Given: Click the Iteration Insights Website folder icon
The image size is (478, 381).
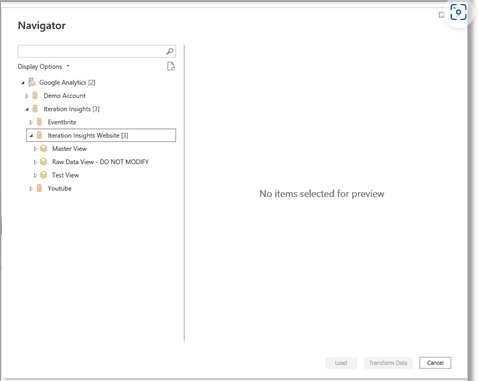Looking at the screenshot, I should tap(39, 135).
